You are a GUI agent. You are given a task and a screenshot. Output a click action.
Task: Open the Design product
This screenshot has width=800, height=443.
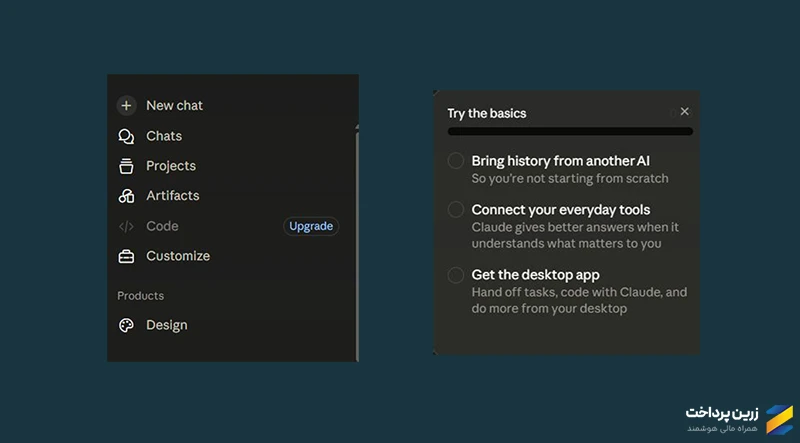click(166, 325)
